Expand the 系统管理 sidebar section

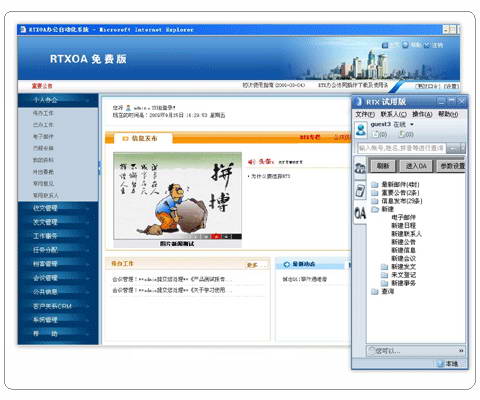pyautogui.click(x=58, y=320)
